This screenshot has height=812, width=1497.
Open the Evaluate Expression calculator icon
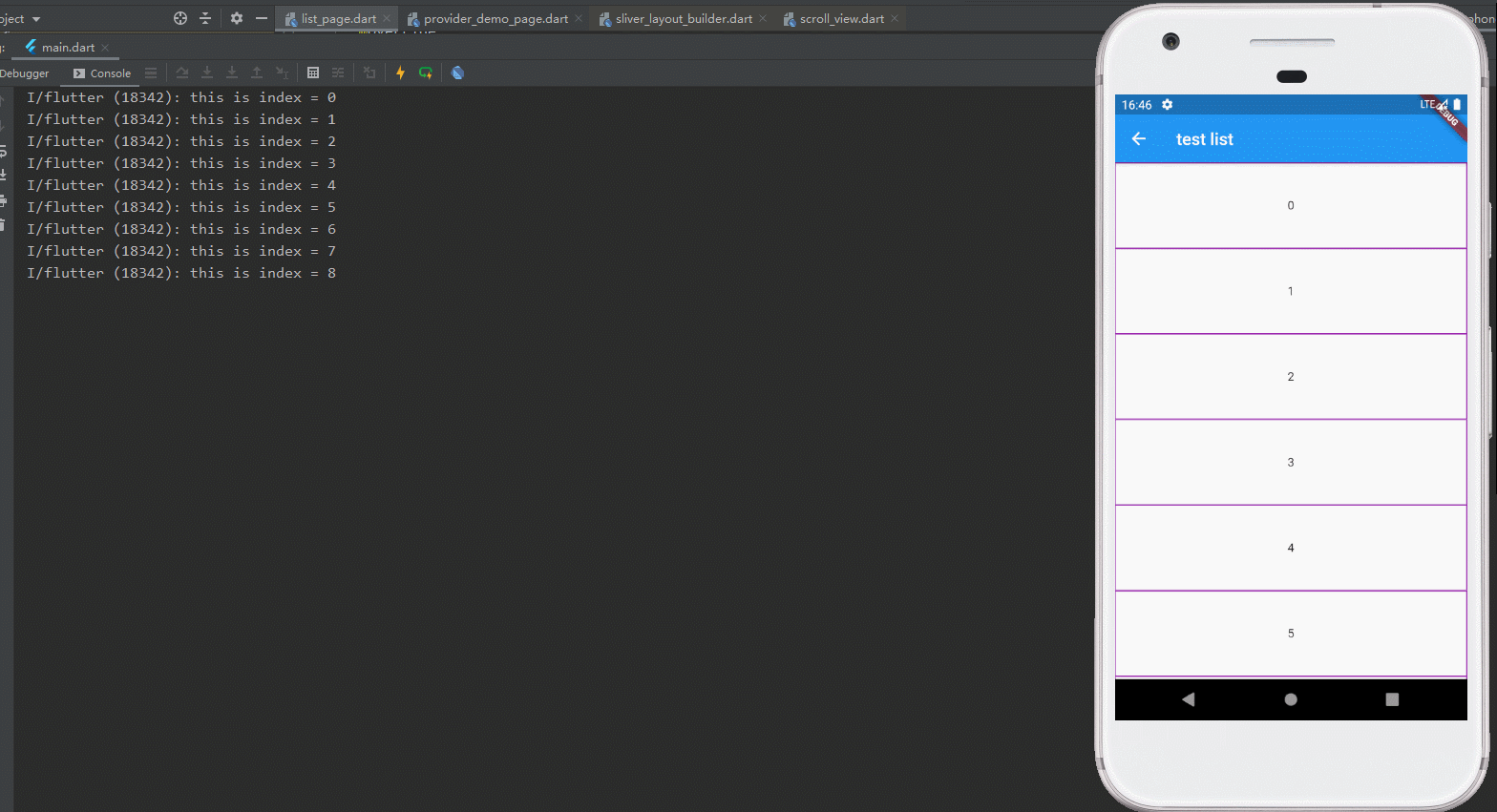click(313, 73)
